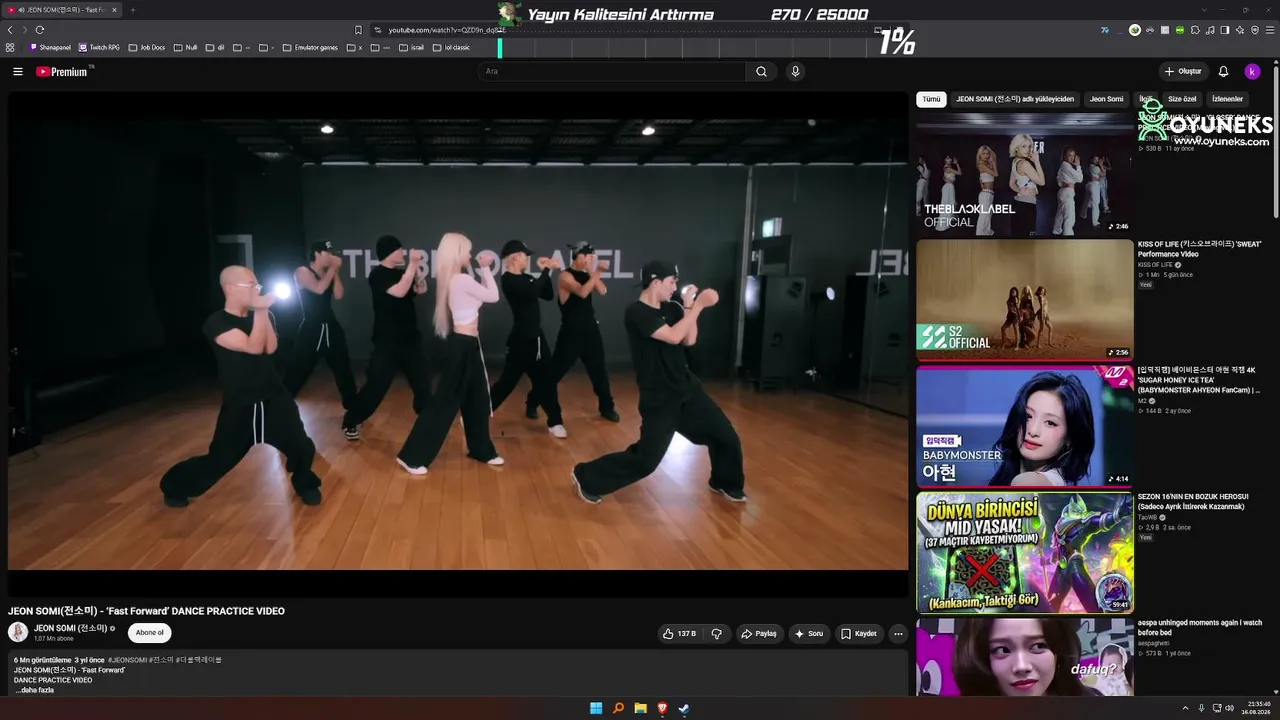Share video with Paylaş button
This screenshot has height=720, width=1280.
tap(759, 633)
